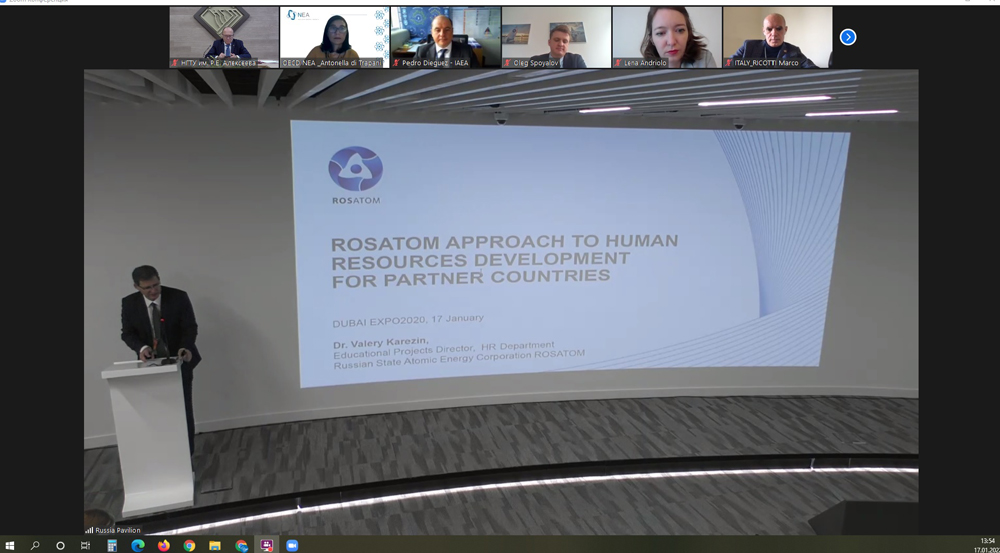Click the 'Russia Pavilion' speaker name label

(x=118, y=530)
